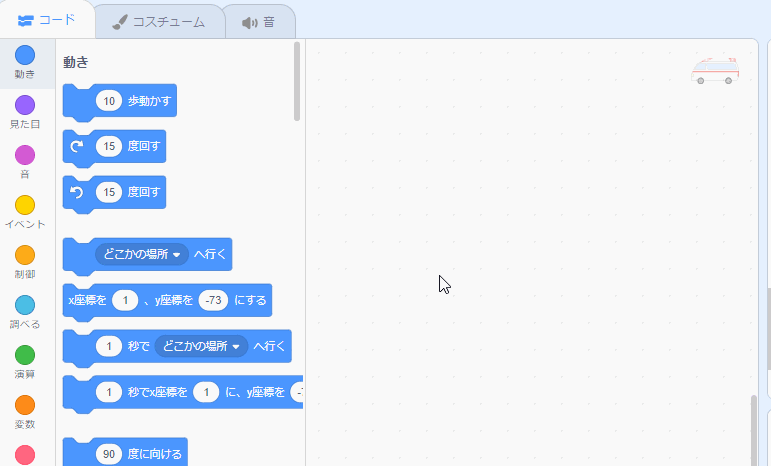The image size is (771, 466).
Task: Open どこかの場所 dropdown in へ行く block
Action: [x=142, y=254]
